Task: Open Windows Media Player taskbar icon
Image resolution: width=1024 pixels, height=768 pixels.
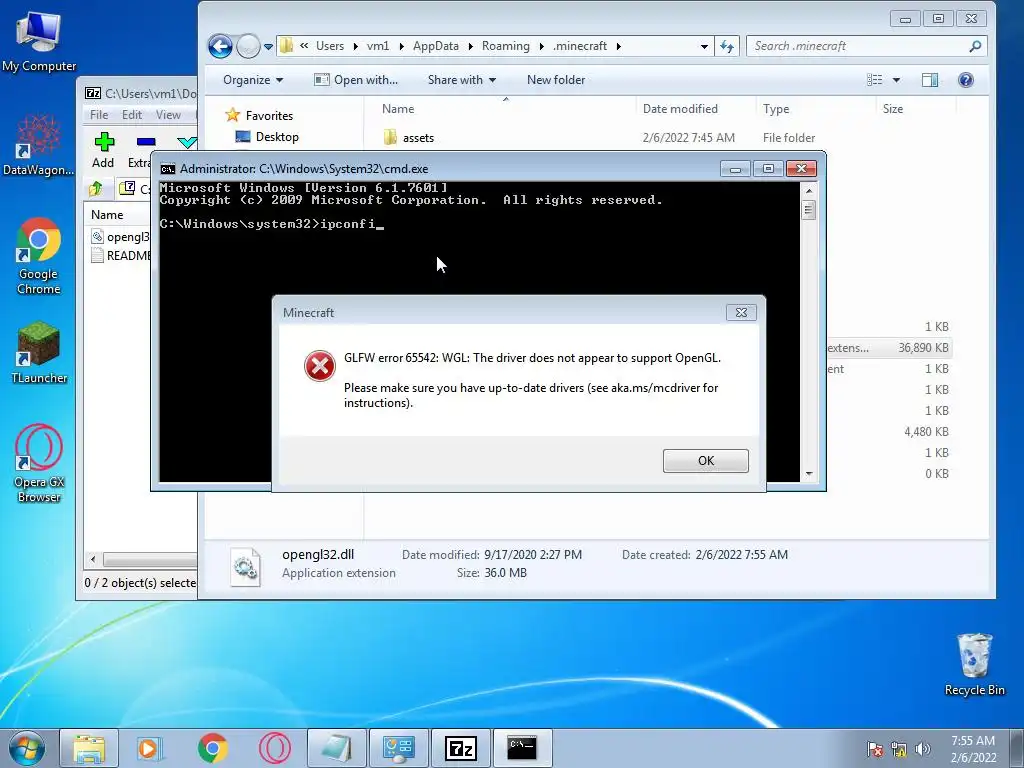Action: pyautogui.click(x=150, y=748)
